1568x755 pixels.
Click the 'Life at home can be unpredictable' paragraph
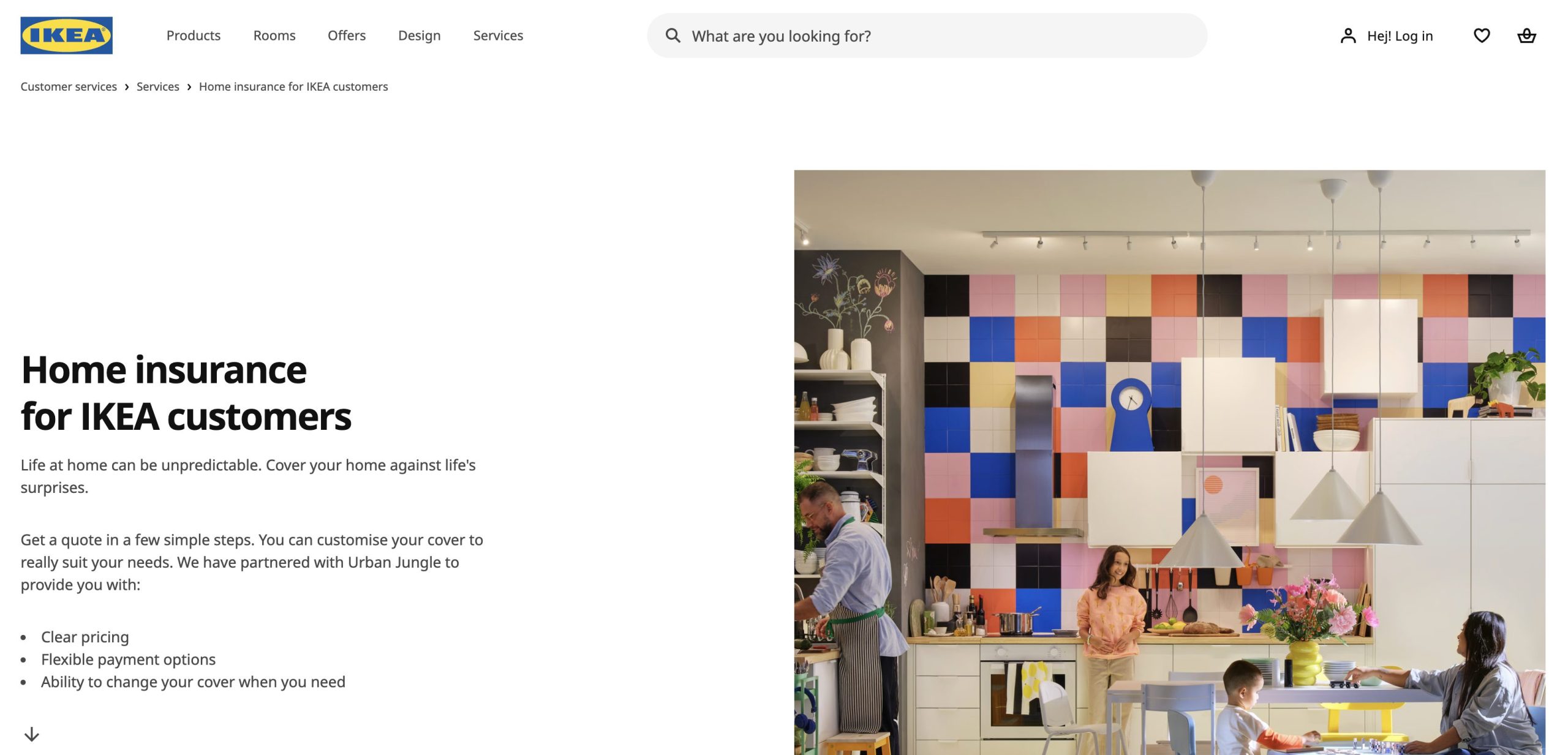coord(248,476)
